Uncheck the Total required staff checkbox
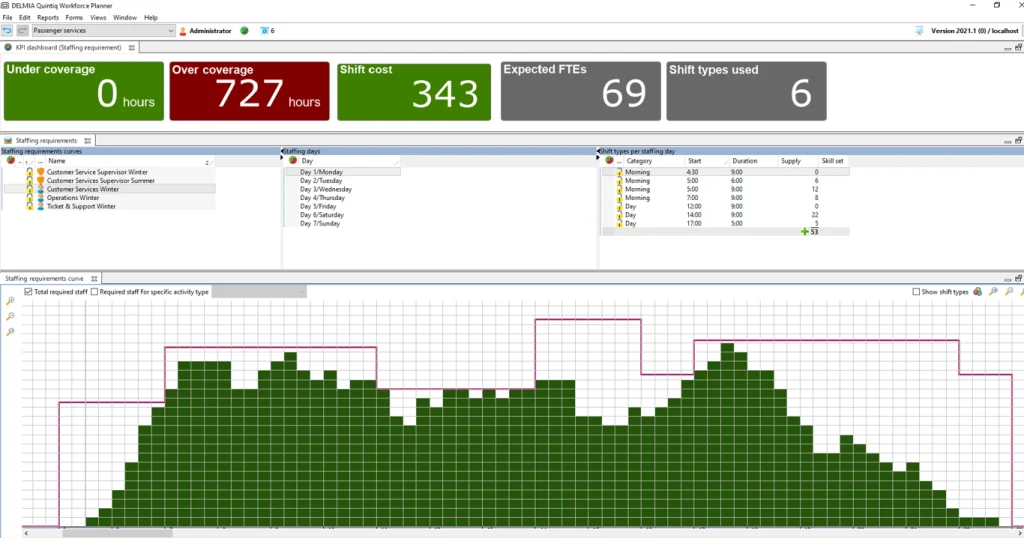The width and height of the screenshot is (1024, 538). (x=27, y=292)
